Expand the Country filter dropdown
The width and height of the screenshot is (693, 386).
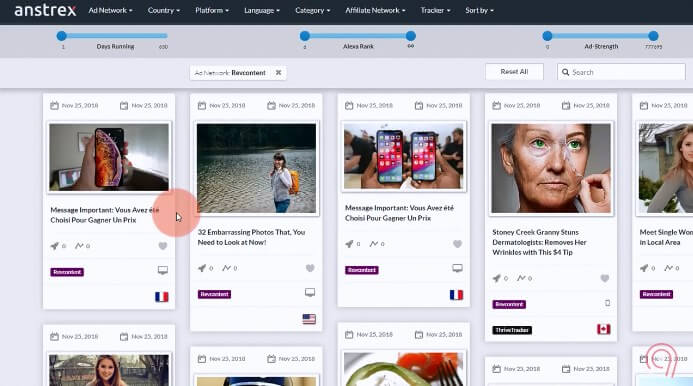point(164,10)
